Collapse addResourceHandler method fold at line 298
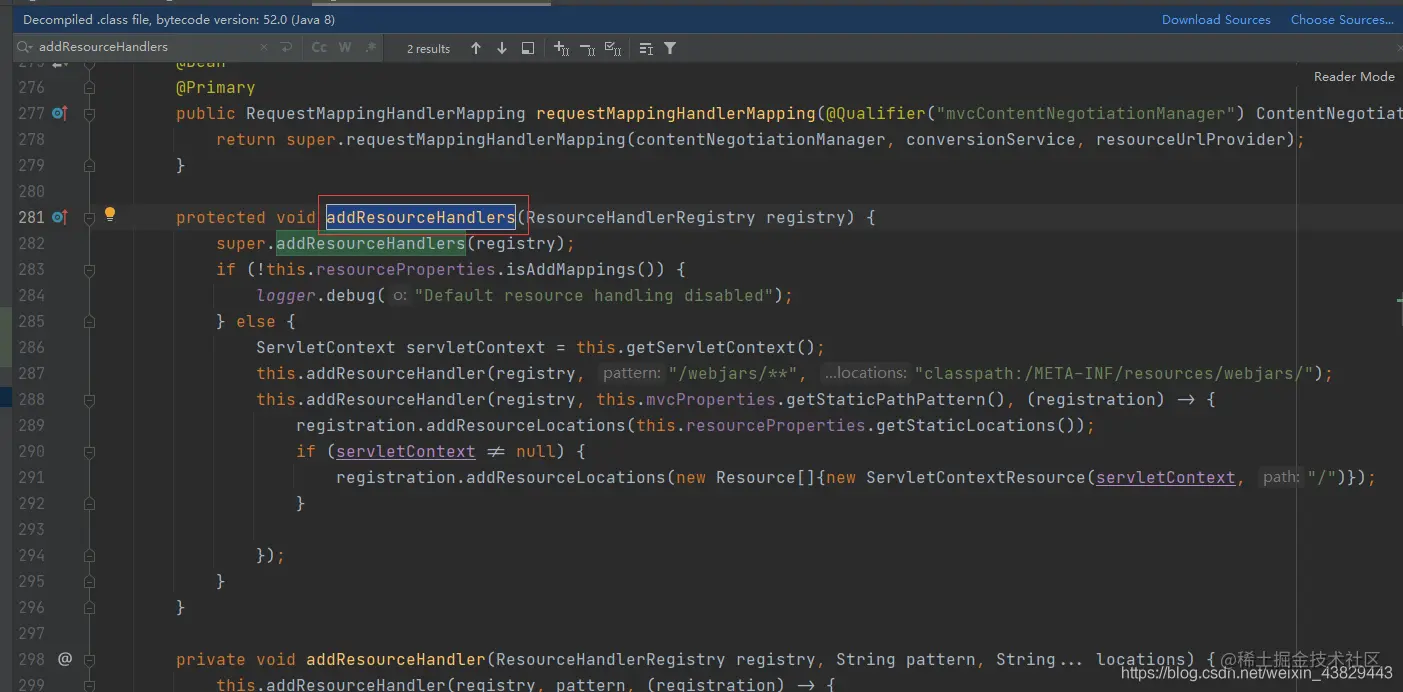1403x692 pixels. pos(89,660)
